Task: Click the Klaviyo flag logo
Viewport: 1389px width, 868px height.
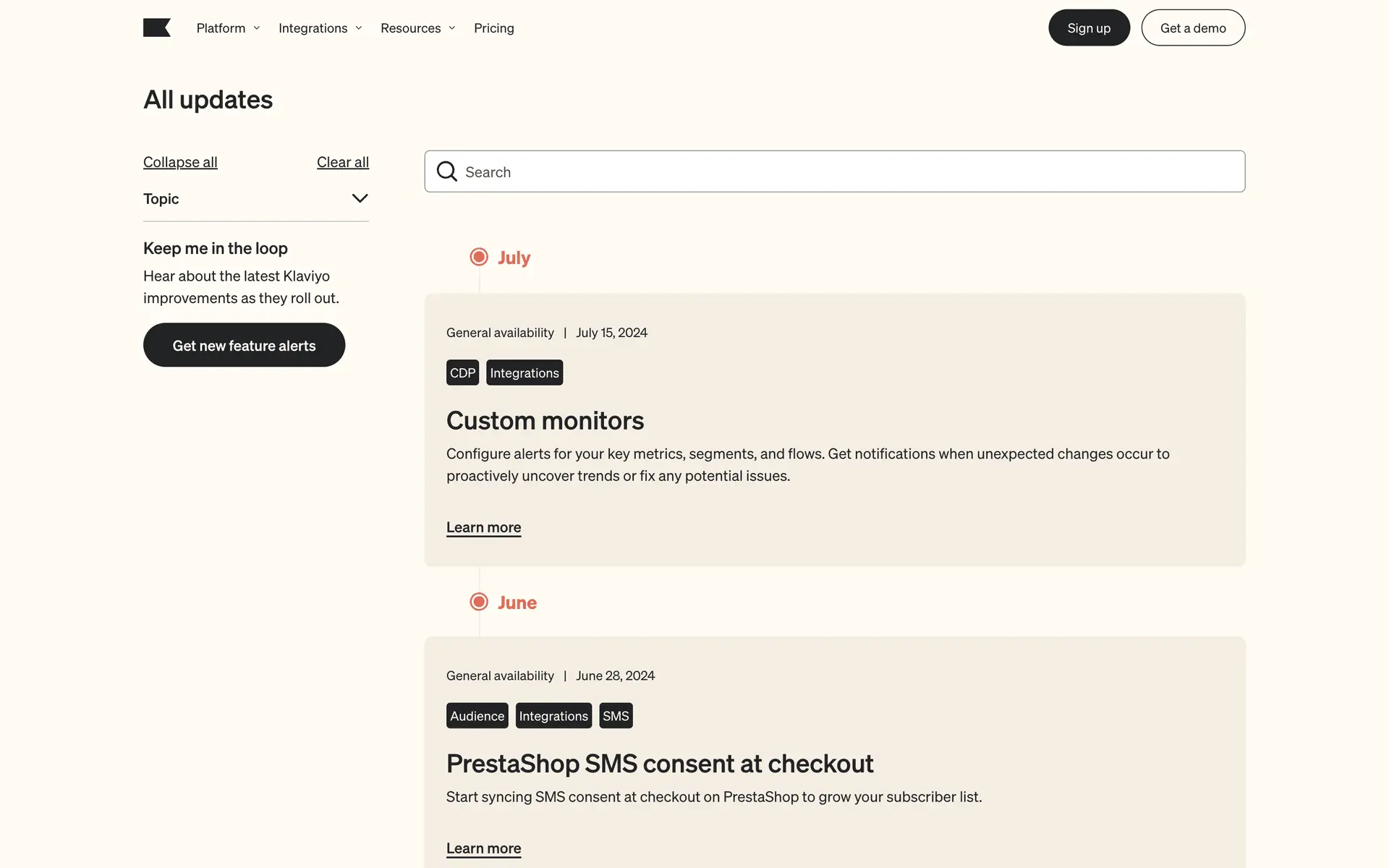Action: click(156, 27)
